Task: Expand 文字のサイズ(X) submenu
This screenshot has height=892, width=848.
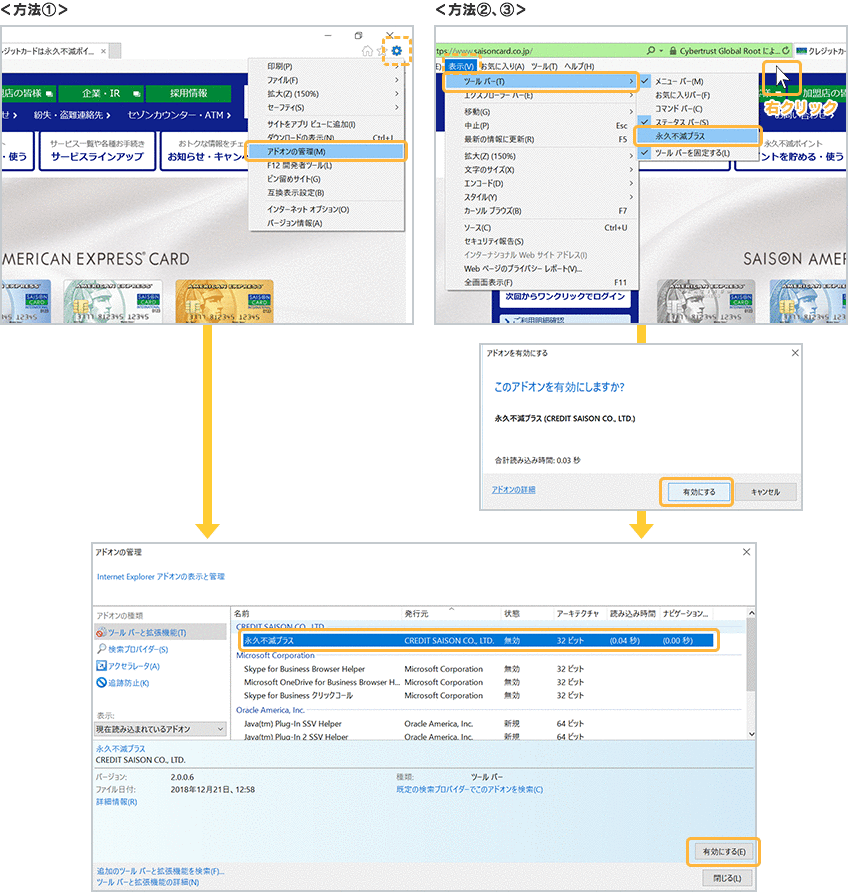Action: pos(541,170)
